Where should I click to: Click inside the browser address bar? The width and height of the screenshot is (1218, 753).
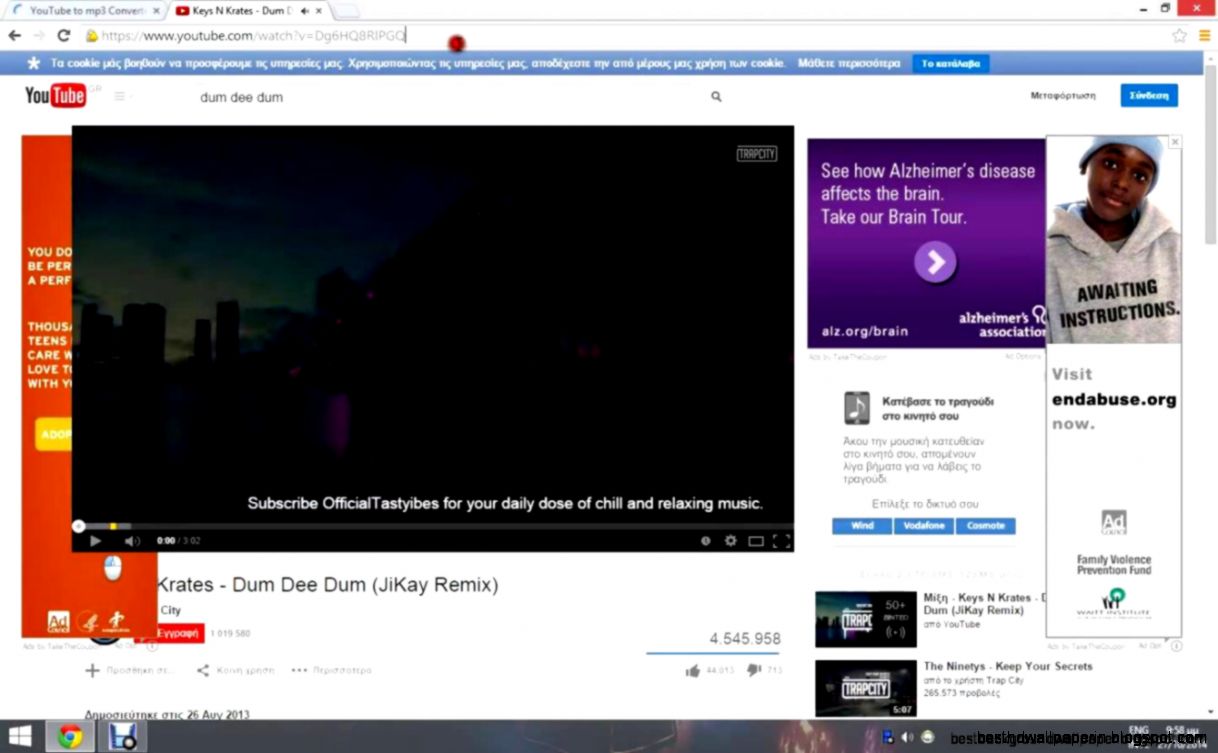click(x=300, y=34)
